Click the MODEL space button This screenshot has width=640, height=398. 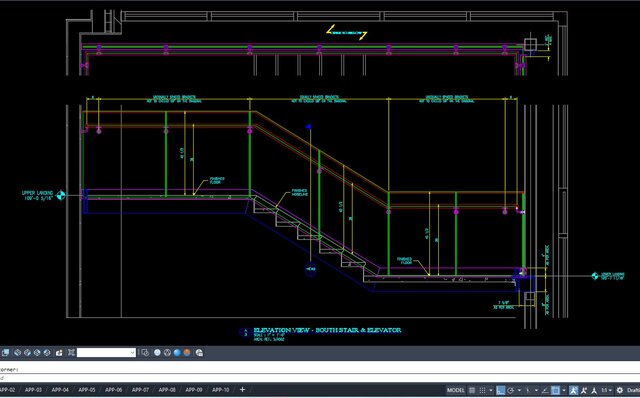click(x=456, y=390)
